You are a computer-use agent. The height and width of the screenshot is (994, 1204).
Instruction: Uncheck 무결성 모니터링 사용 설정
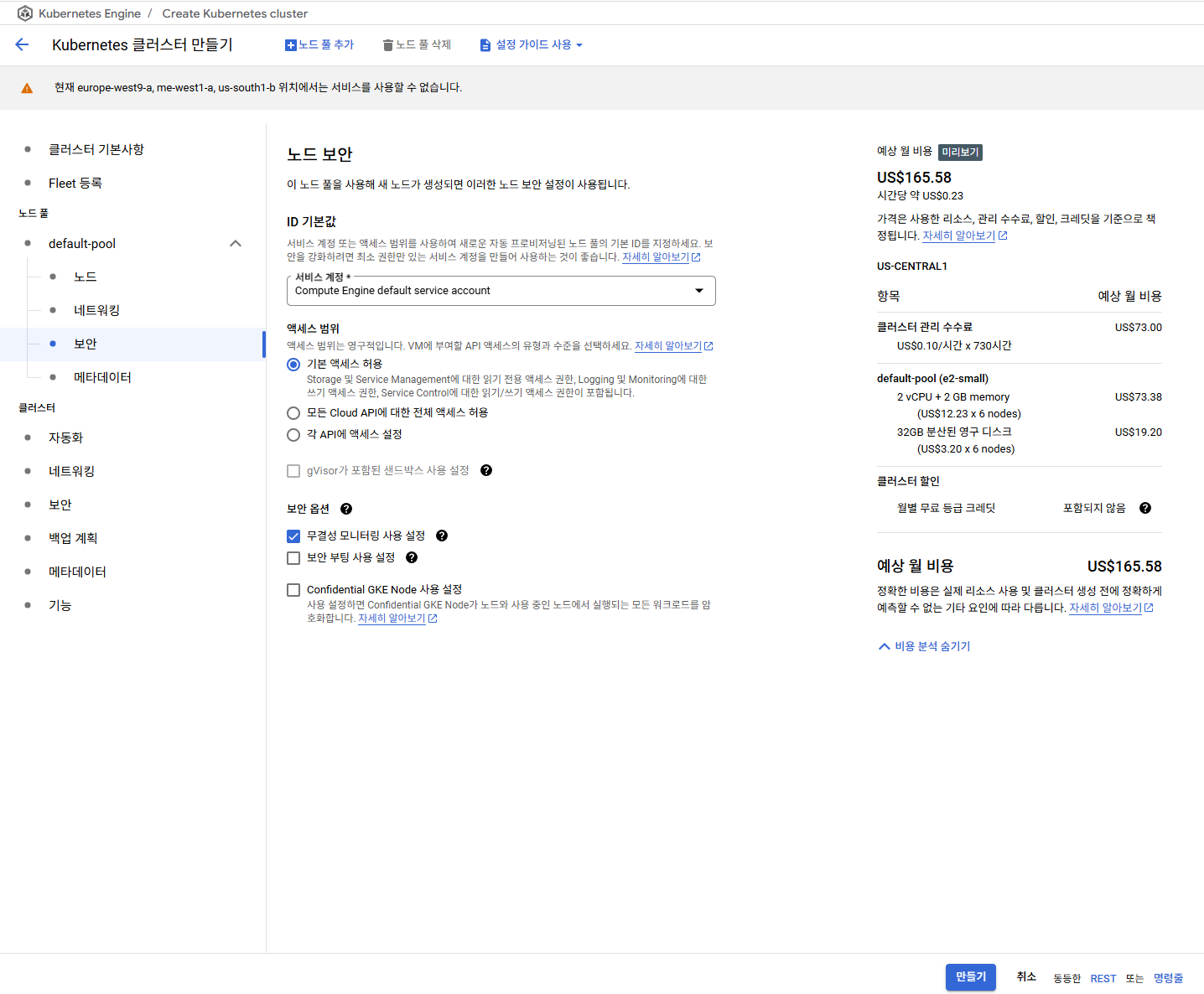293,536
